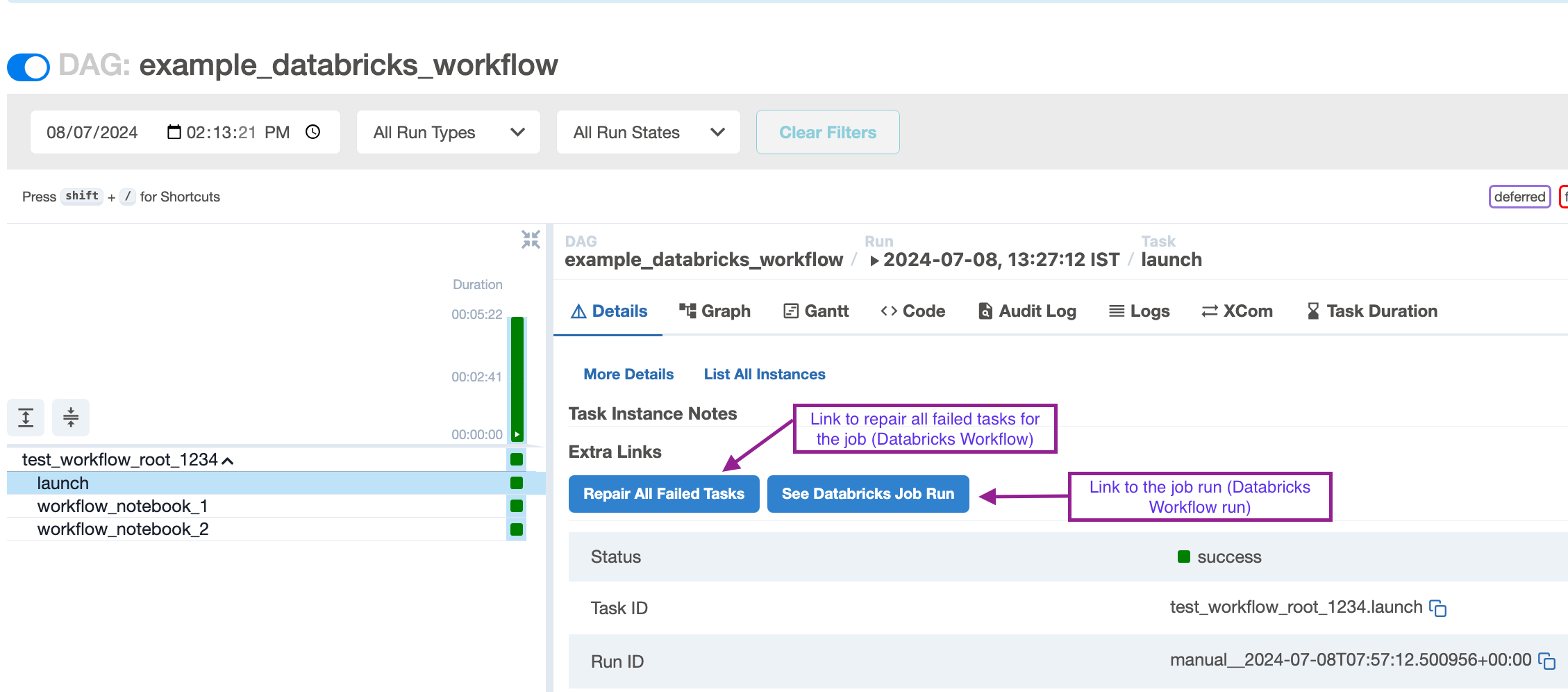1568x692 pixels.
Task: Click the deferred state filter chip
Action: coord(1519,197)
